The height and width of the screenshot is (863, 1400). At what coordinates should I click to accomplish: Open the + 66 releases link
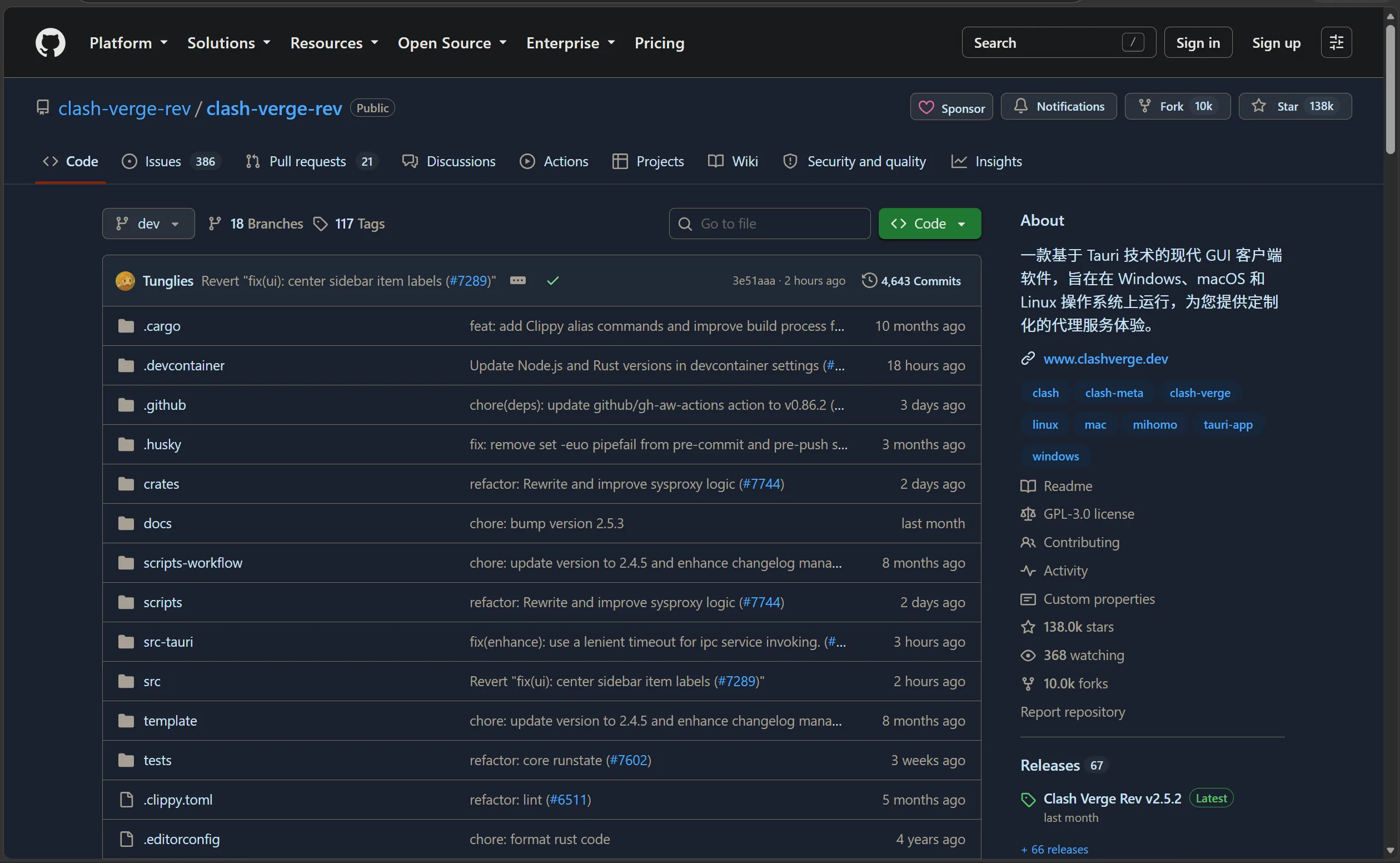[1054, 849]
